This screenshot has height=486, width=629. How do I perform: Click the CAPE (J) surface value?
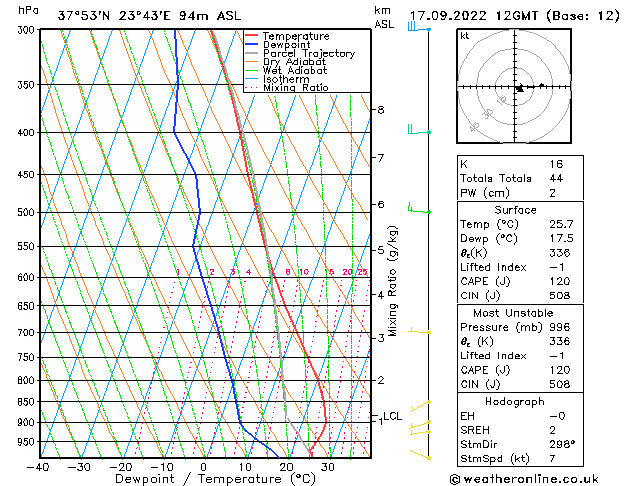[560, 281]
